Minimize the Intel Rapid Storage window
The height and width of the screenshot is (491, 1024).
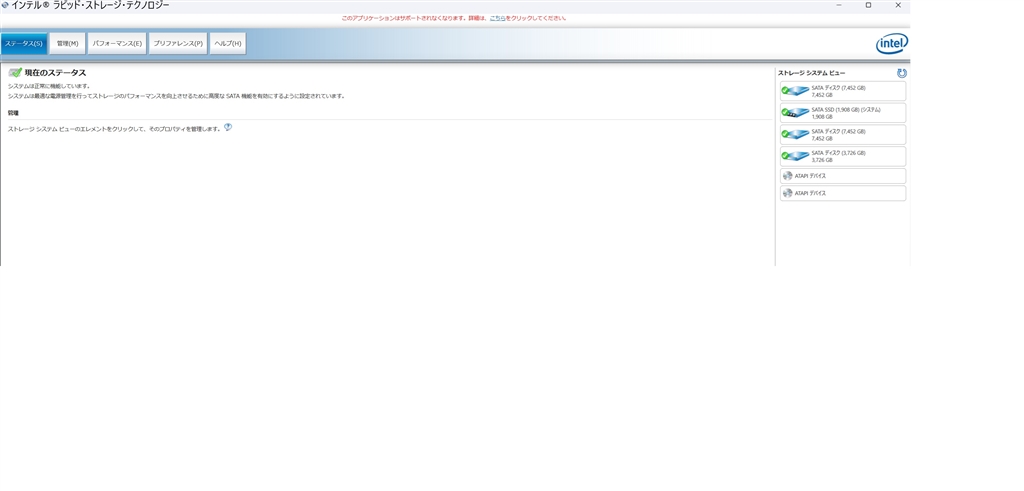pyautogui.click(x=839, y=5)
